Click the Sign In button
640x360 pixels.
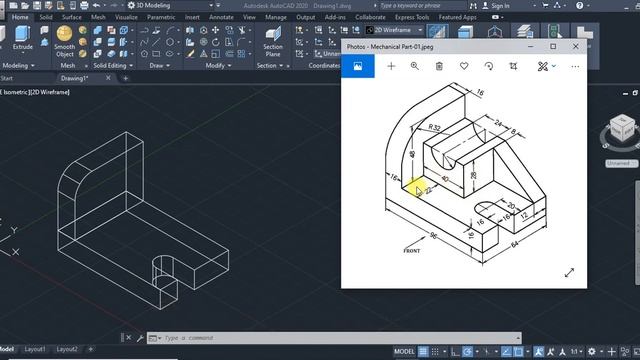[x=495, y=6]
